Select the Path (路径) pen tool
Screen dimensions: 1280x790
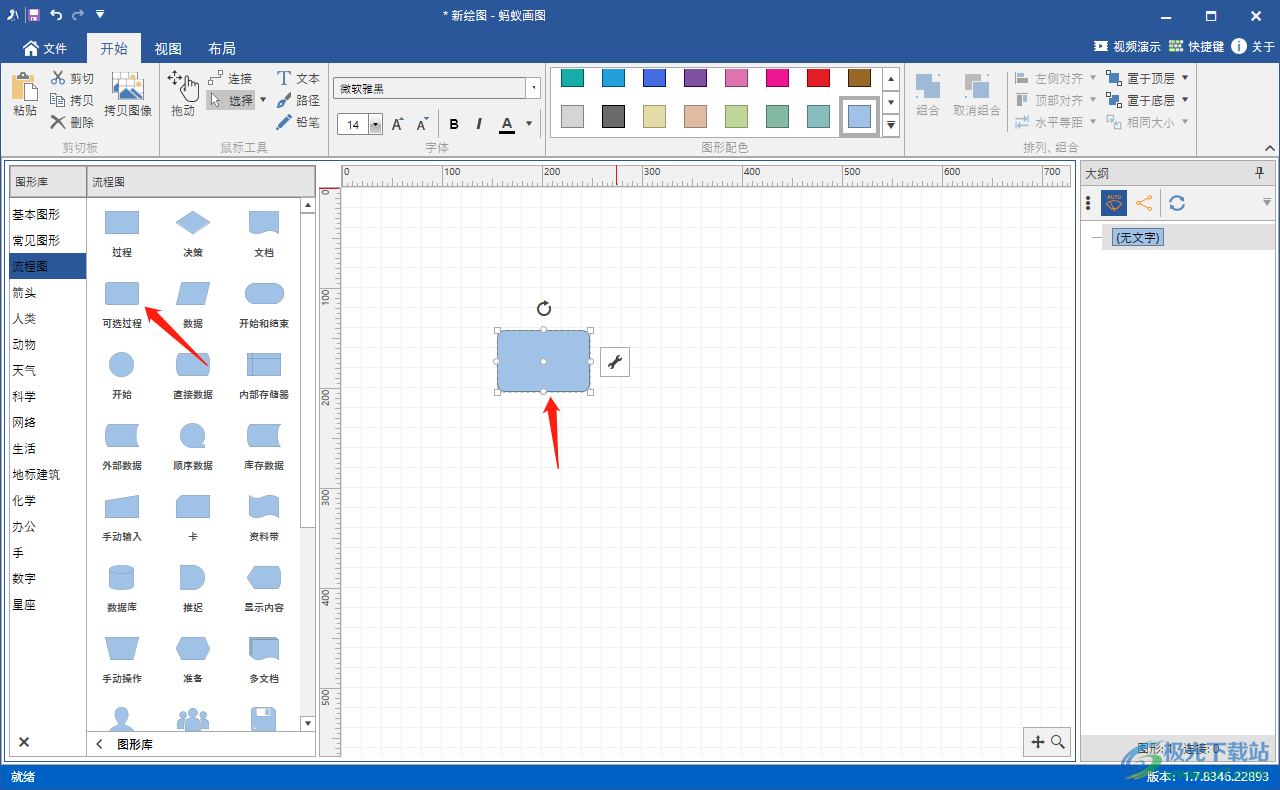(x=298, y=100)
